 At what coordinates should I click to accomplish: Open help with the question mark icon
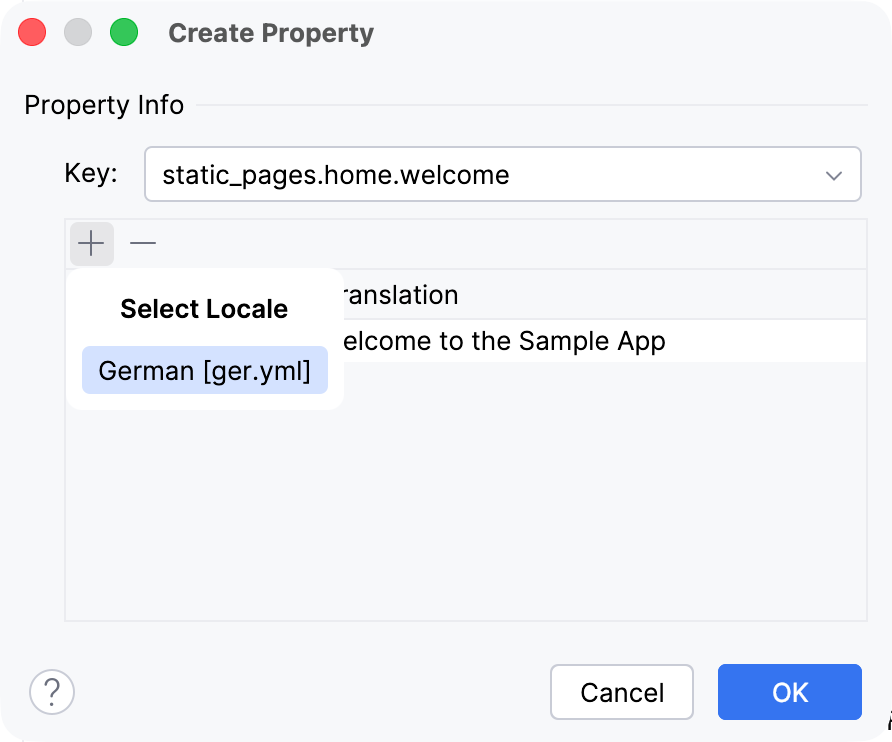[52, 692]
